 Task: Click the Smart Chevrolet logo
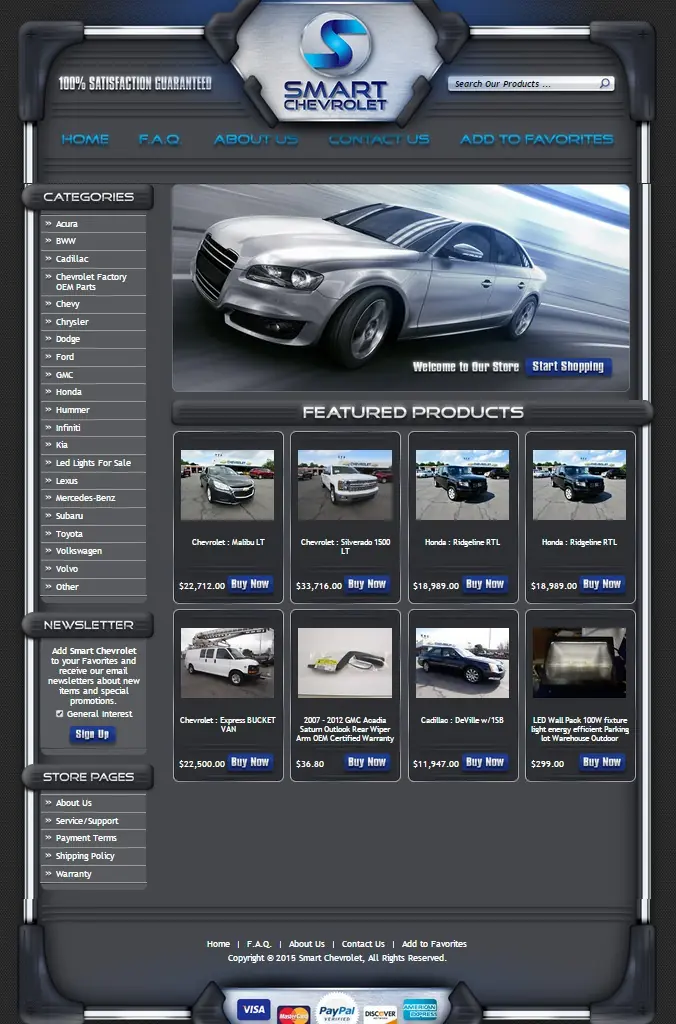[336, 63]
